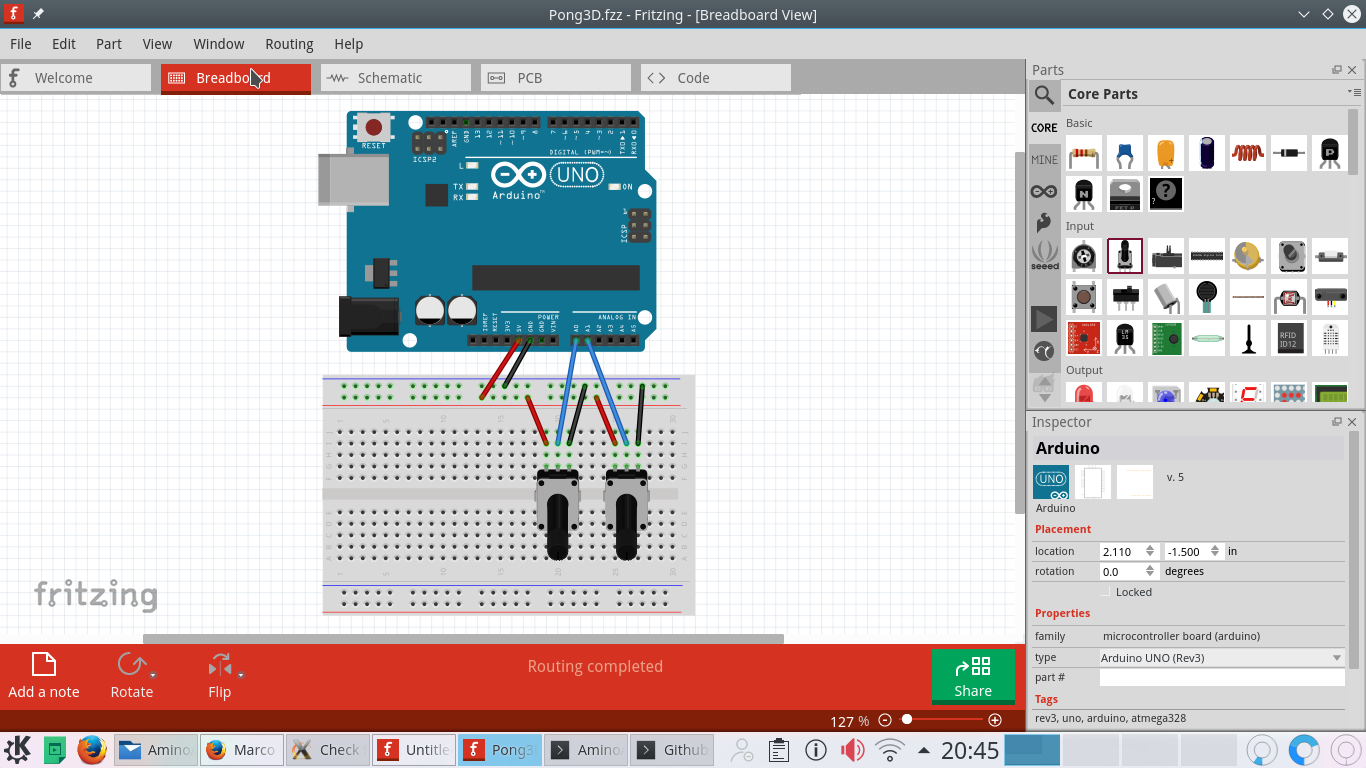Select the schematic view thumbnail in Inspector
The width and height of the screenshot is (1366, 768).
(x=1093, y=482)
